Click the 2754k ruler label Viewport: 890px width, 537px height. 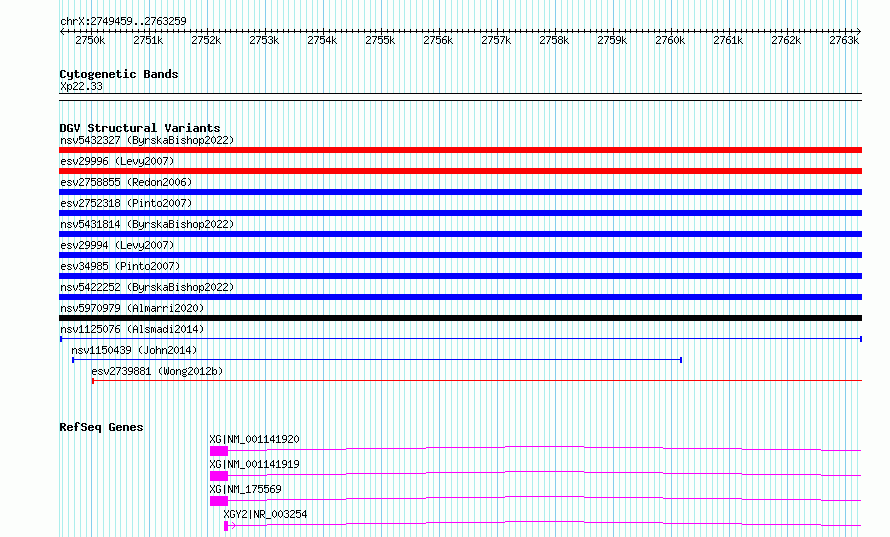[322, 40]
